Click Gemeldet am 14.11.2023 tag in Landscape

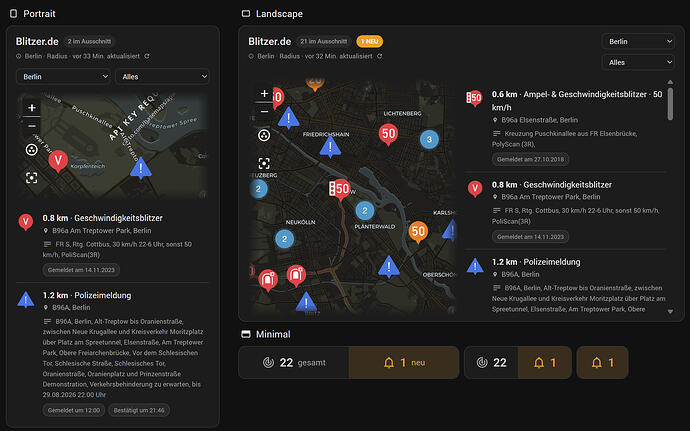[530, 237]
